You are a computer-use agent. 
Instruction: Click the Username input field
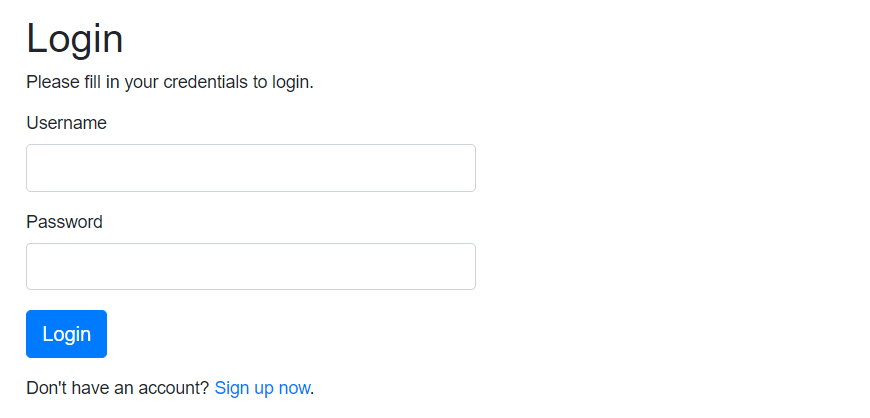tap(250, 168)
